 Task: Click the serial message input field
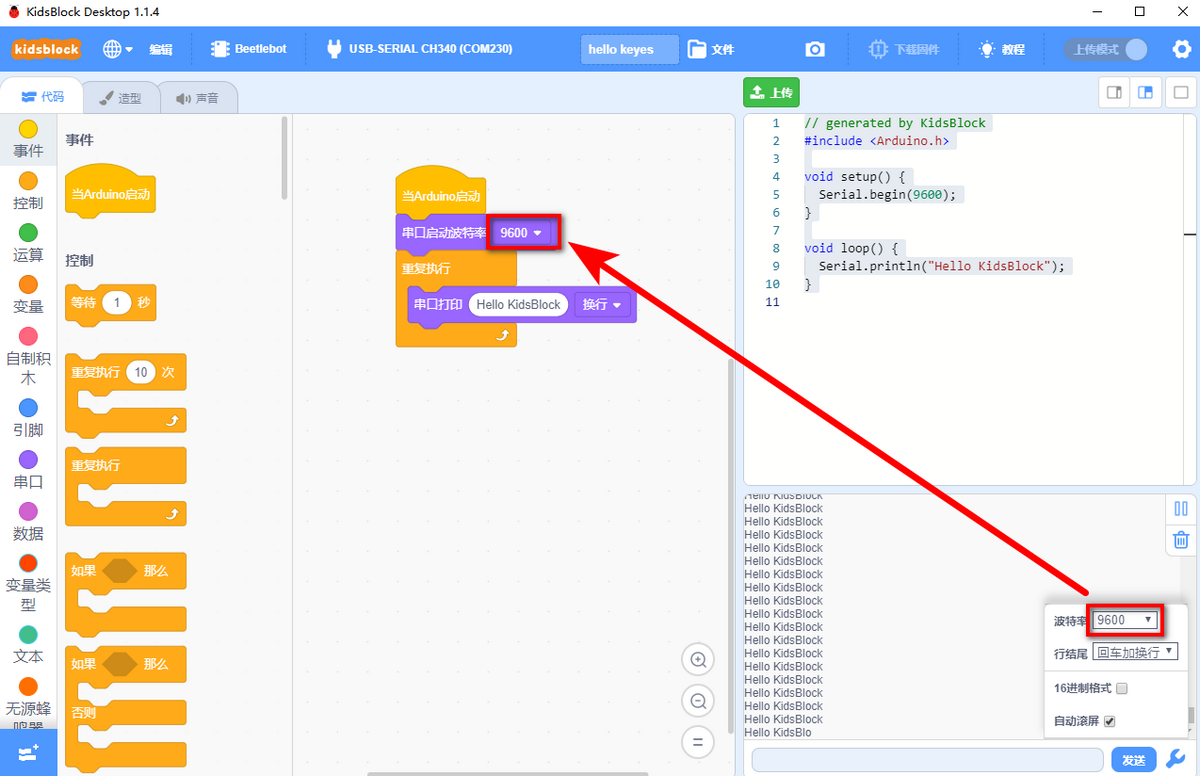(x=927, y=759)
